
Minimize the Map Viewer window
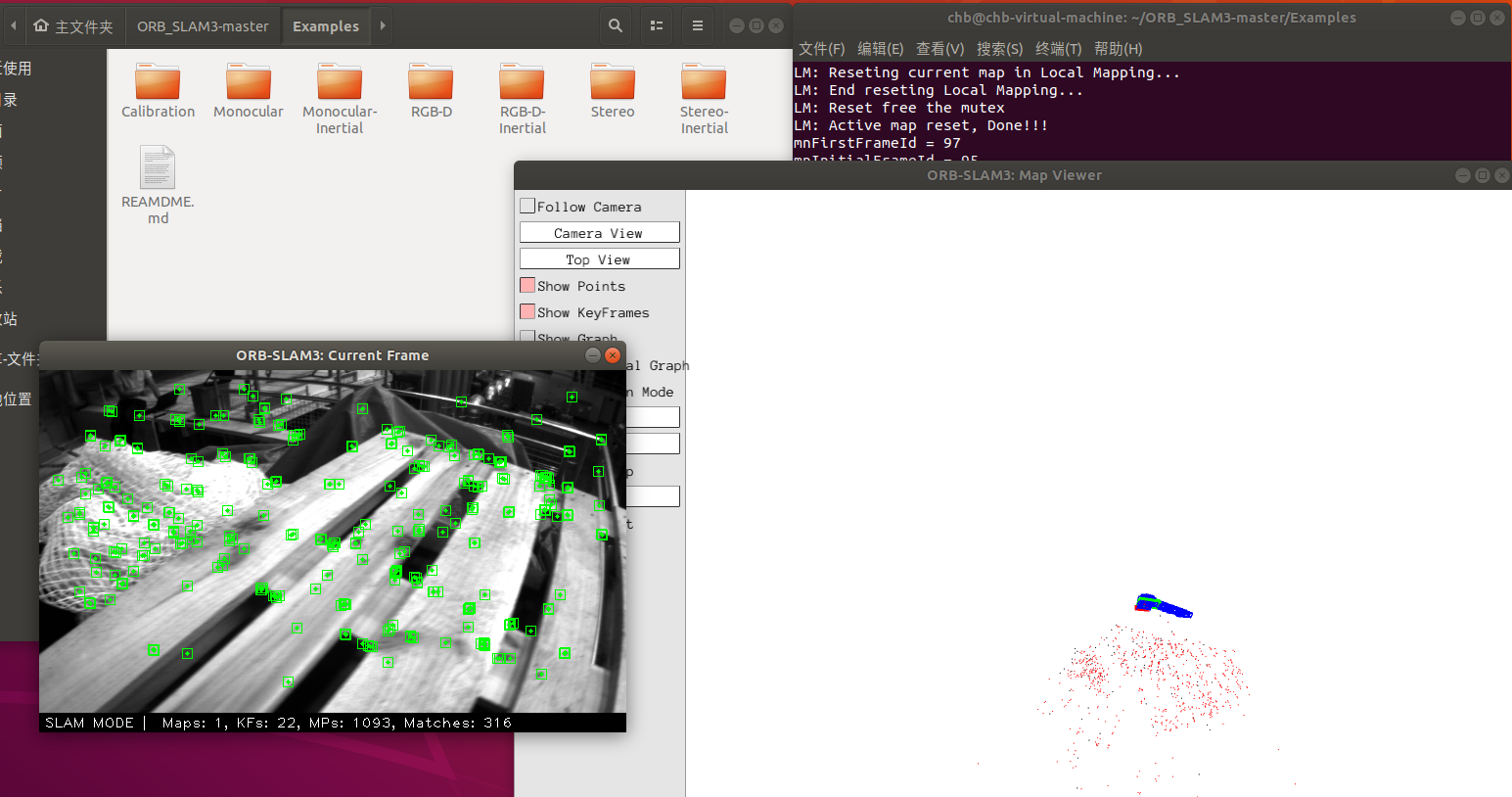(x=1463, y=175)
